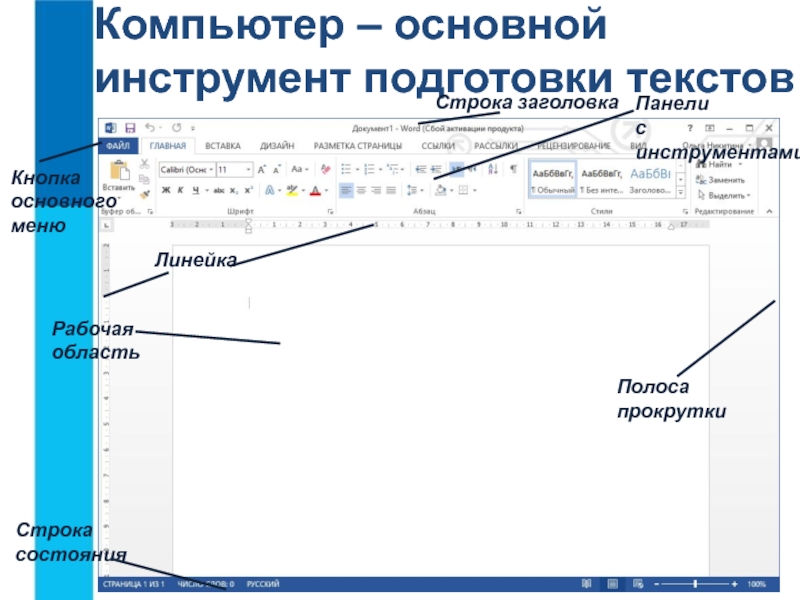Clear all formatting with the eraser icon

pyautogui.click(x=325, y=169)
